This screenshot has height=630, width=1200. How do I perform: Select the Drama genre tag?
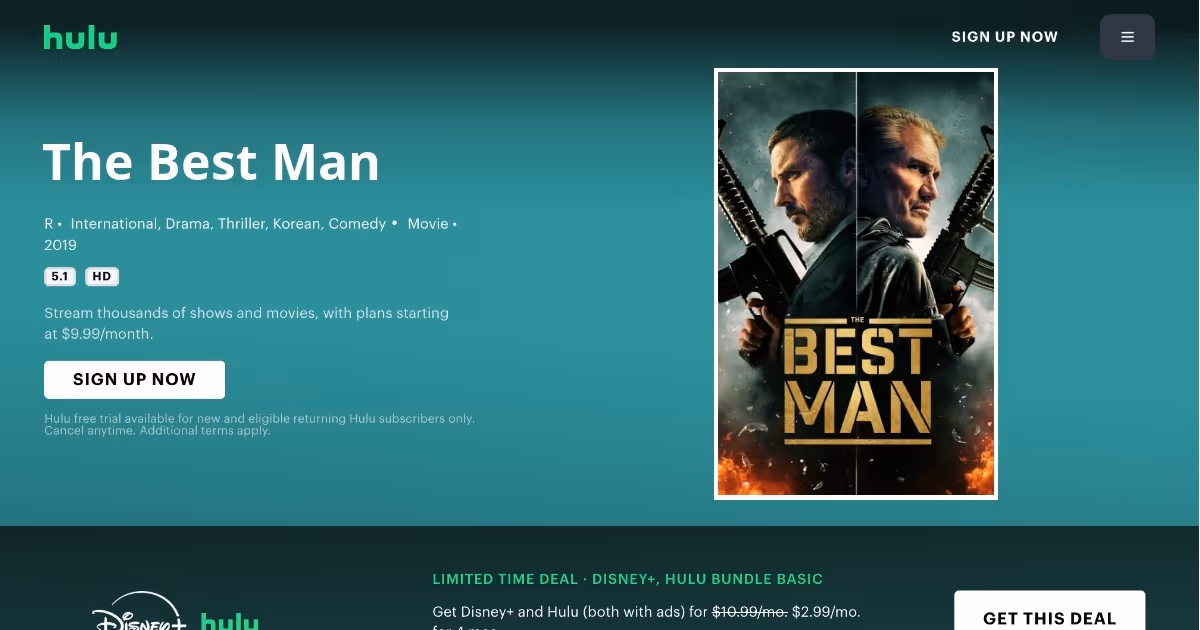(188, 224)
